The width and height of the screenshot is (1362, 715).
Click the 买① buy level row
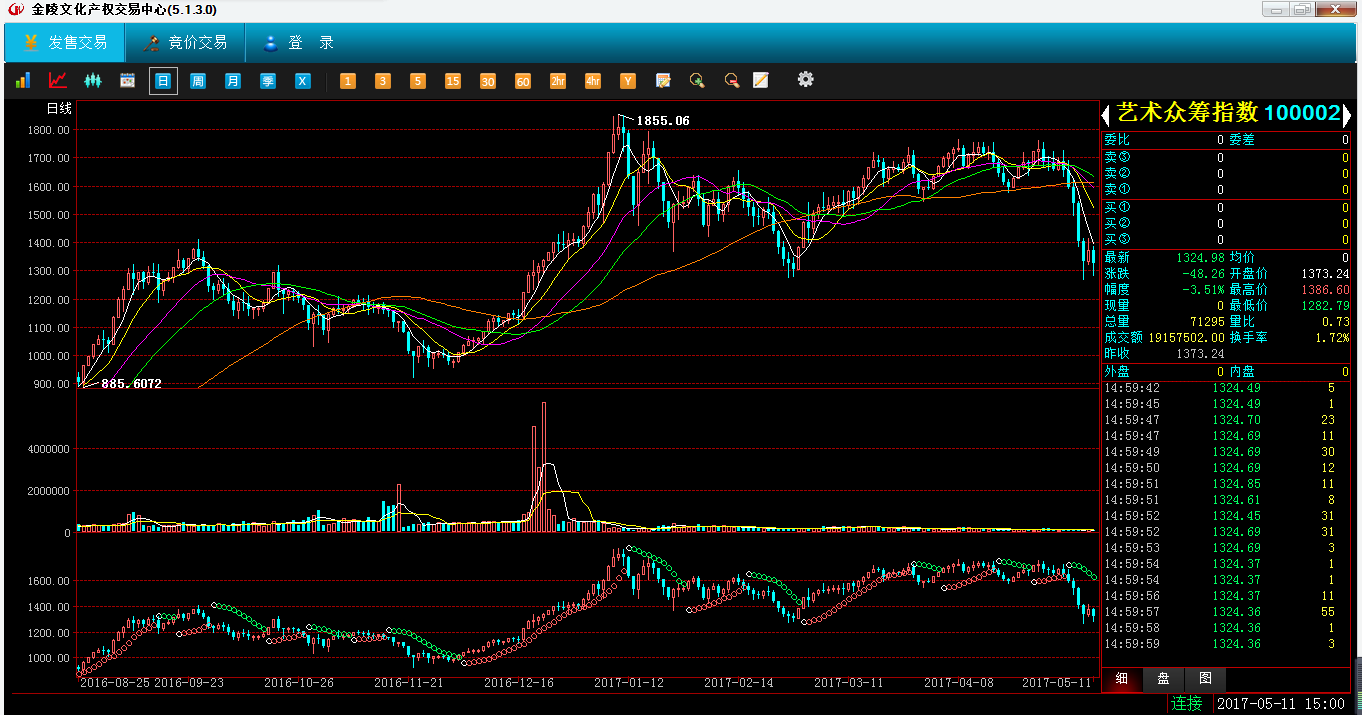click(1226, 207)
